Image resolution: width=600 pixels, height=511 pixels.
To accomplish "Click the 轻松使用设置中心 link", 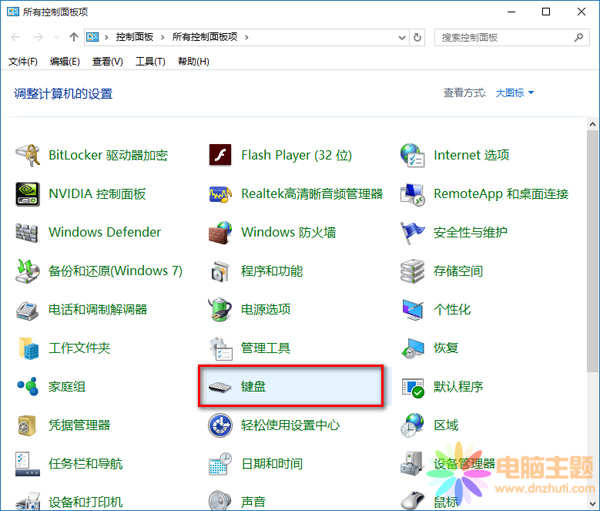I will [x=290, y=425].
